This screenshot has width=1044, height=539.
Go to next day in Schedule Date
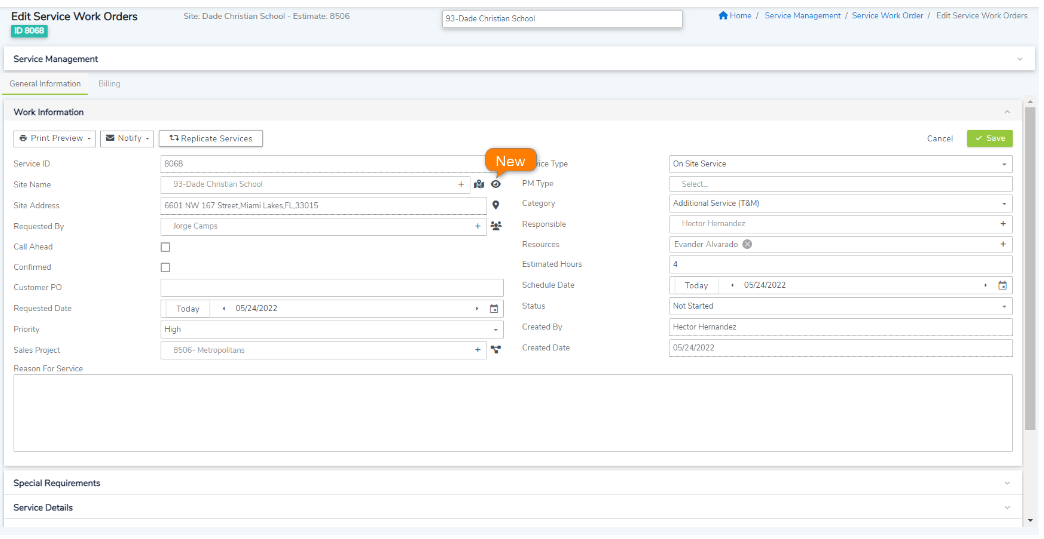(985, 285)
